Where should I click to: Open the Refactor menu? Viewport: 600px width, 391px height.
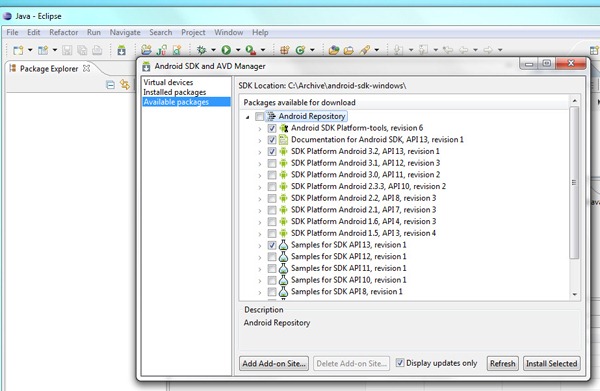[64, 33]
